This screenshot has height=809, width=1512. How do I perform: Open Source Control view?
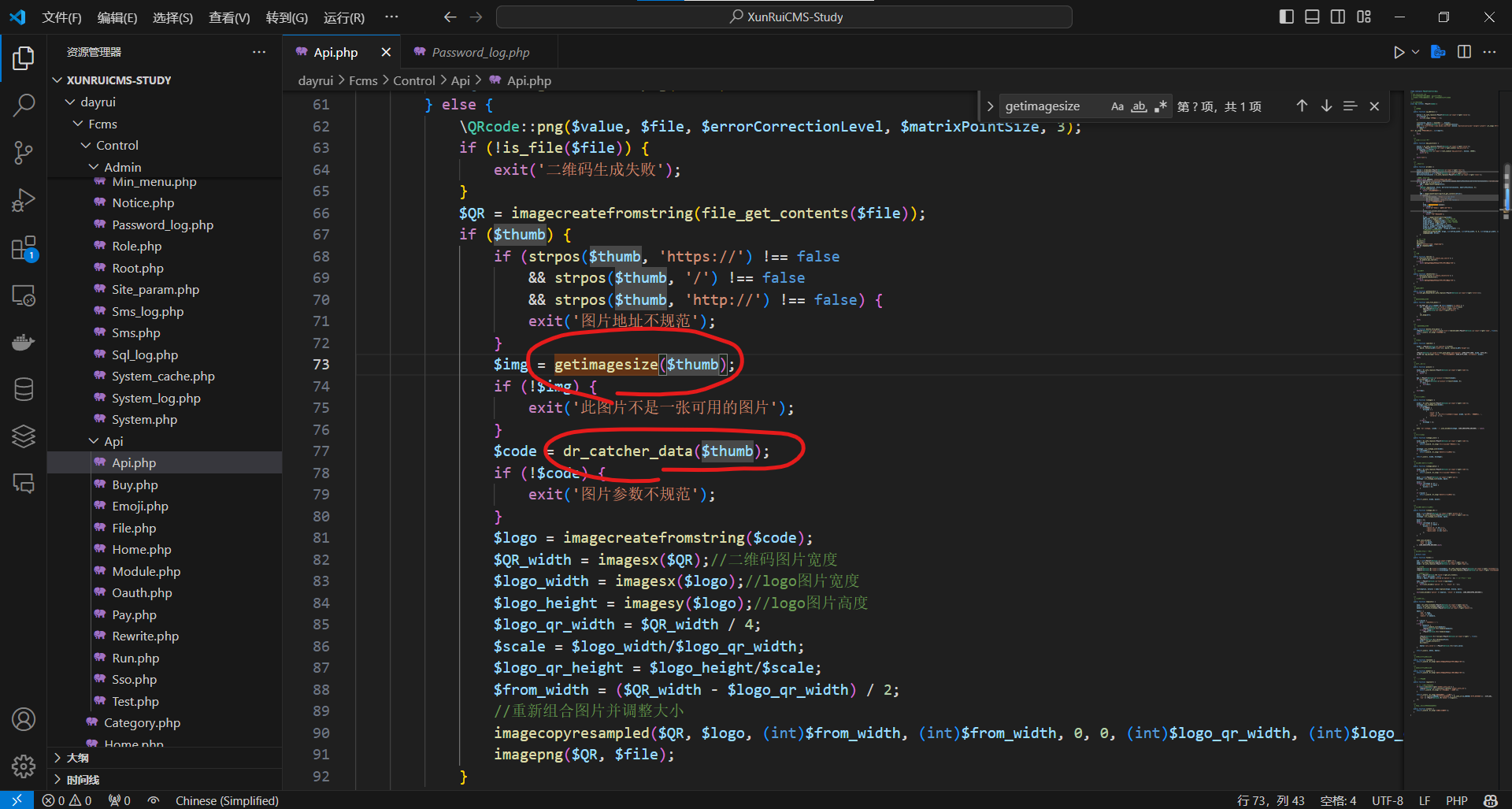click(x=24, y=153)
